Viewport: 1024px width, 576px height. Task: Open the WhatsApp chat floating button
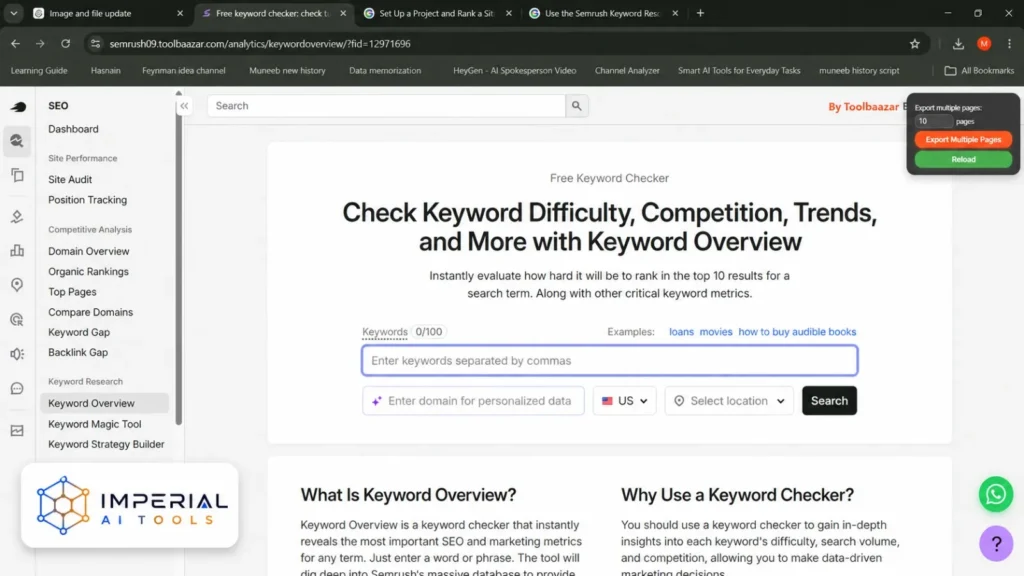[x=995, y=494]
